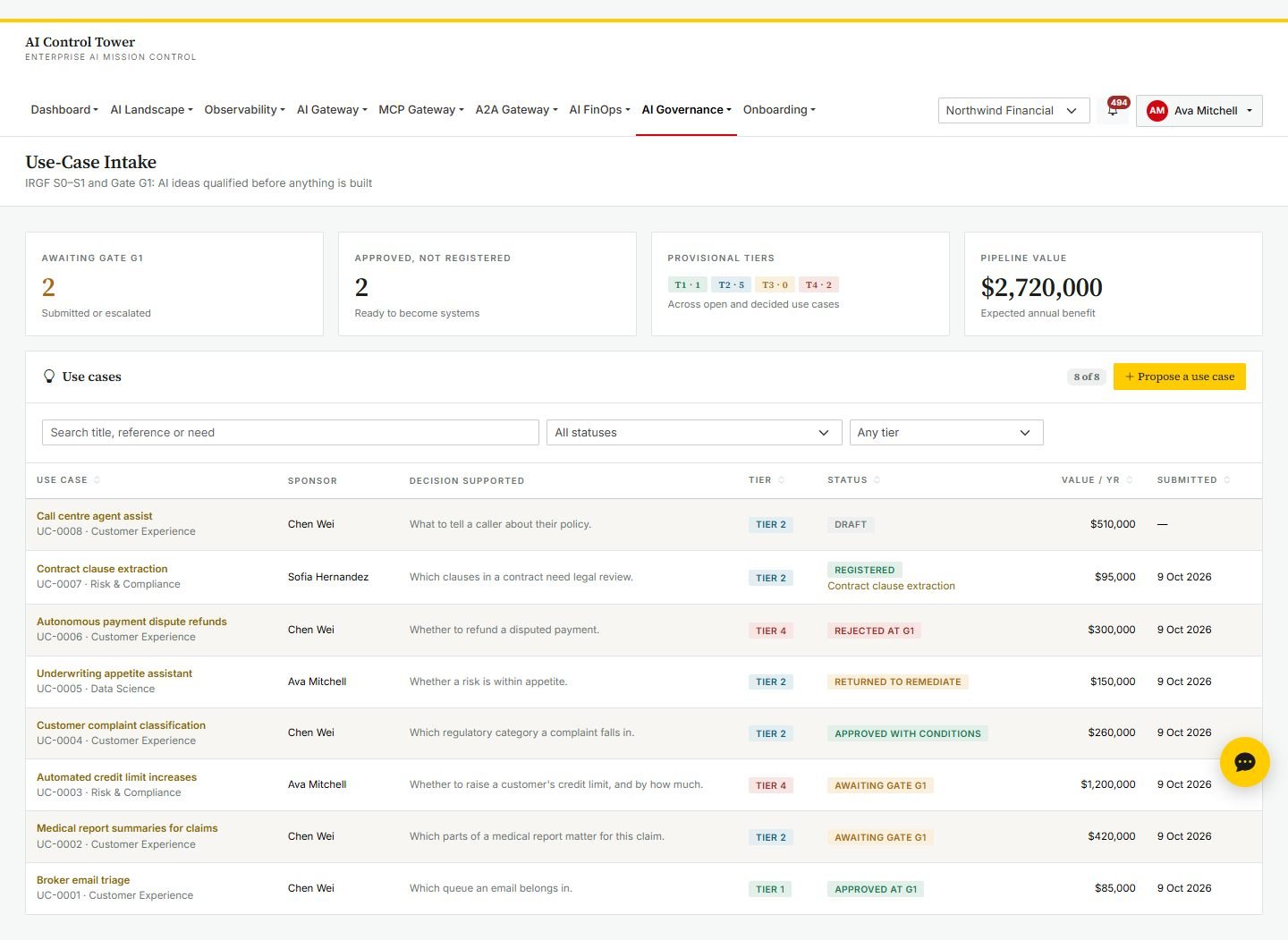Focus the search title, reference or need field

pos(291,433)
